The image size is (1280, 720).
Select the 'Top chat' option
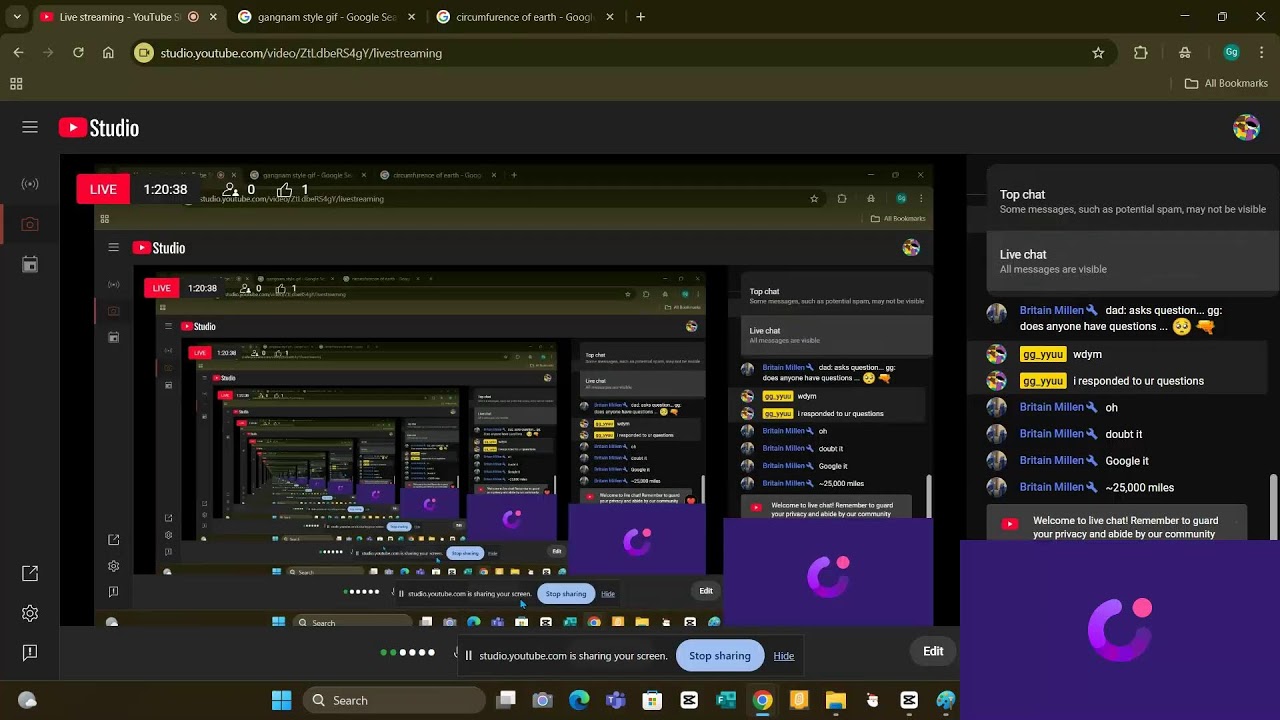click(1132, 201)
